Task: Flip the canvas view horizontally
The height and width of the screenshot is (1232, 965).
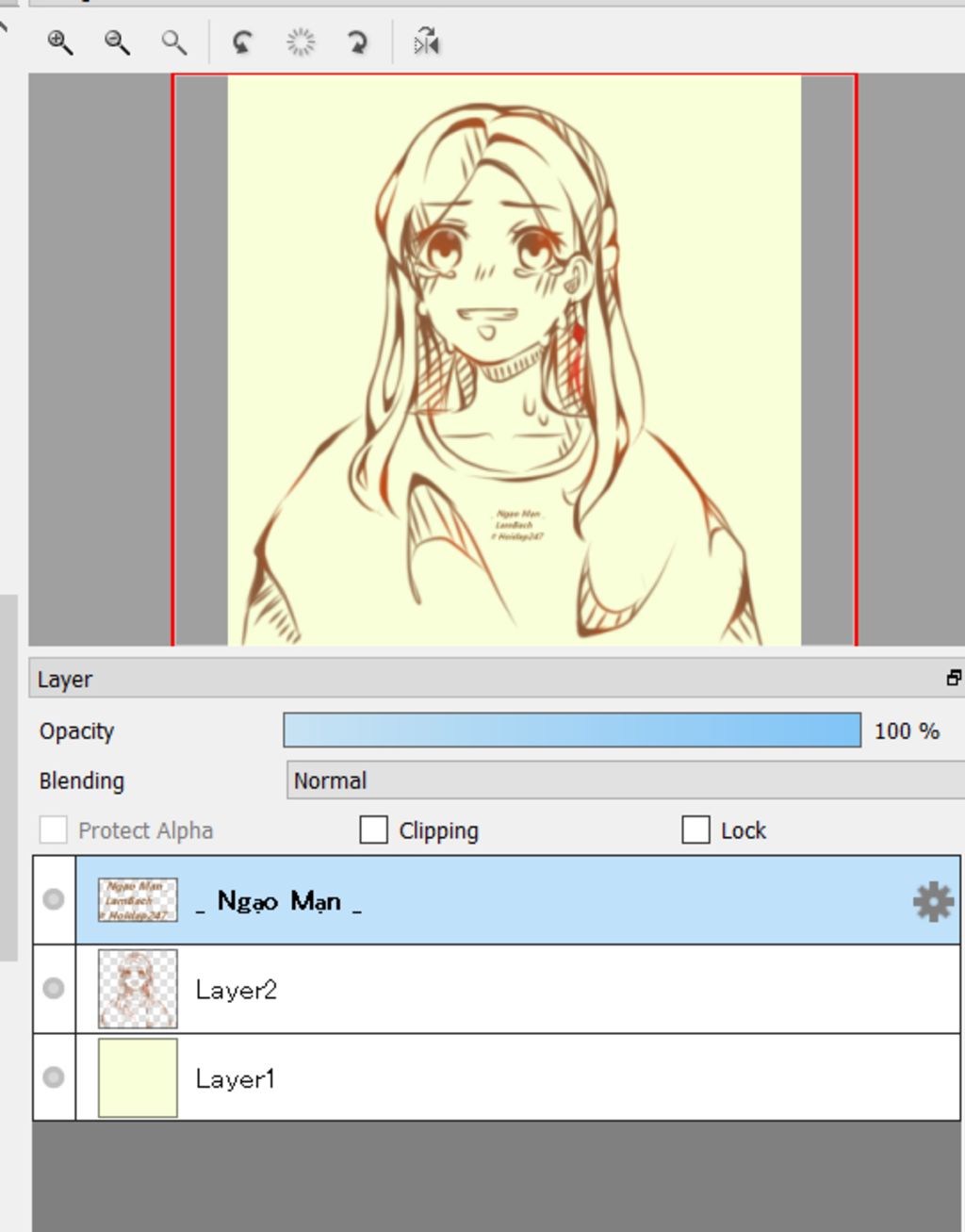Action: [427, 41]
